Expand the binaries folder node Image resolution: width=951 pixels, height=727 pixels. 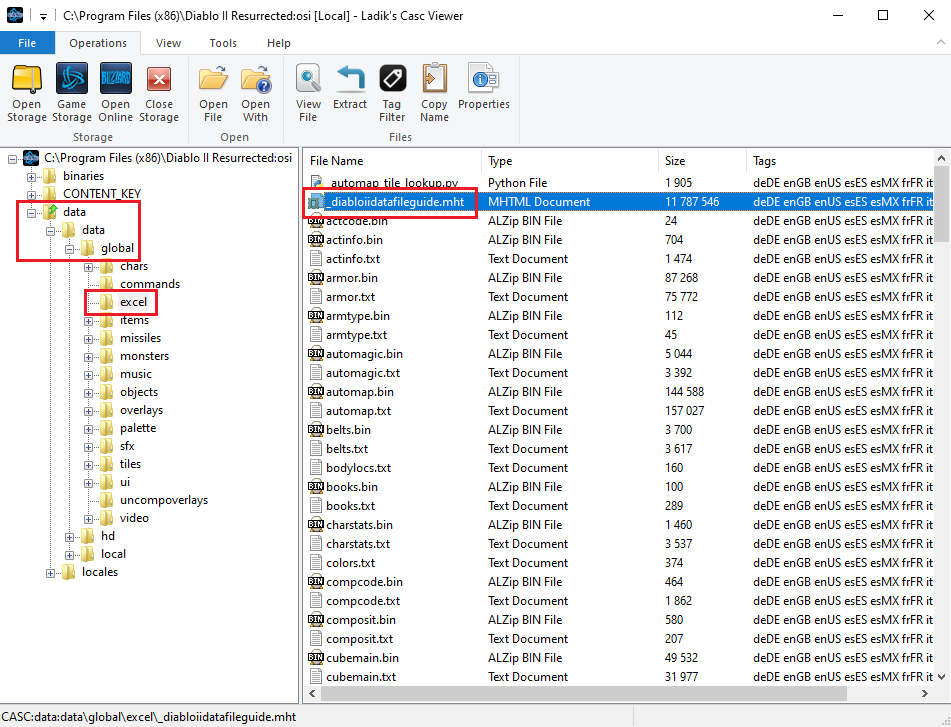point(32,177)
